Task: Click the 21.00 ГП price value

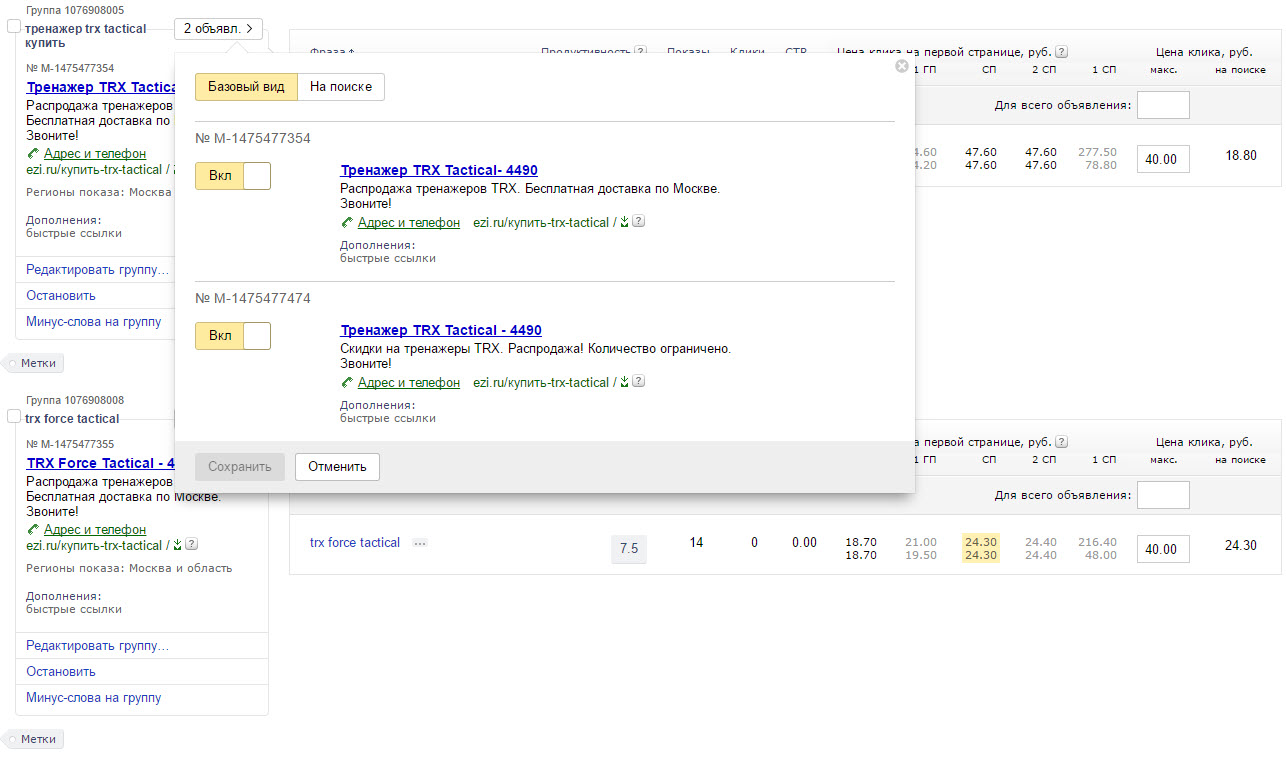Action: tap(921, 542)
